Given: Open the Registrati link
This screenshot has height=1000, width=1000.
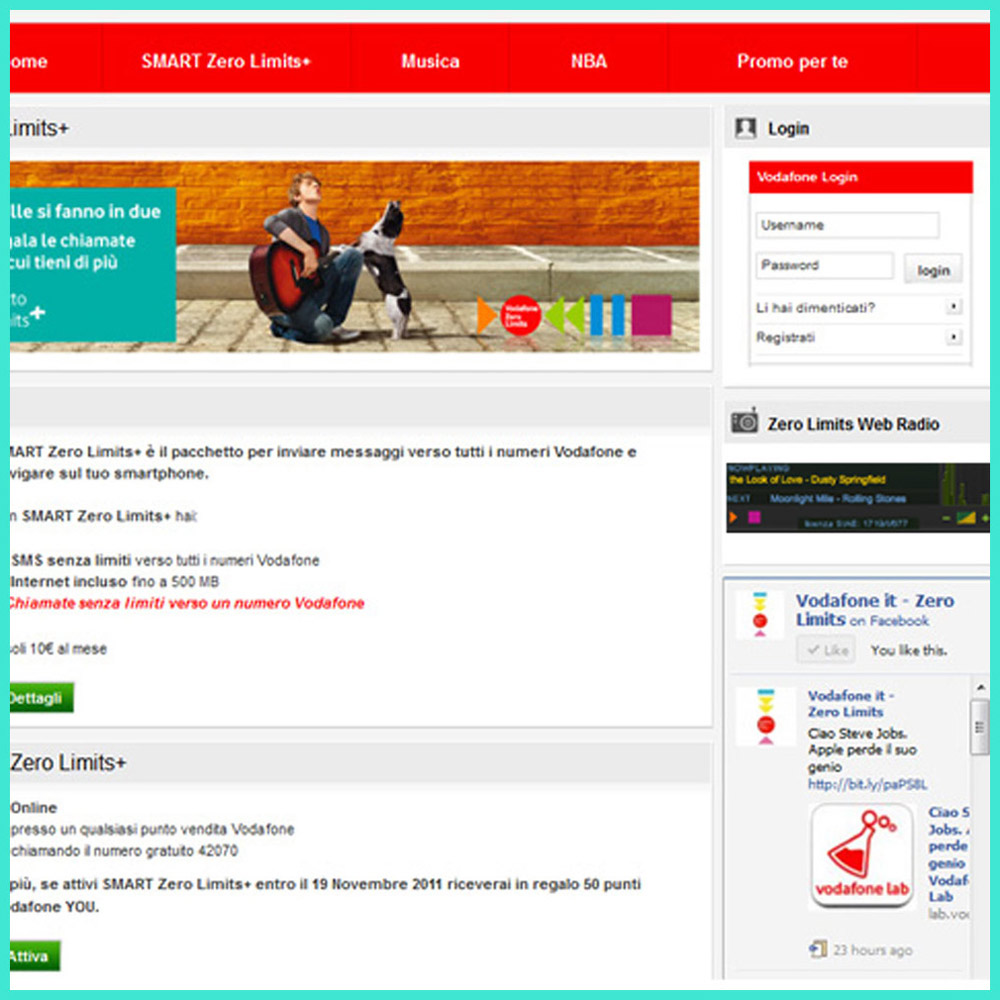Looking at the screenshot, I should click(785, 337).
